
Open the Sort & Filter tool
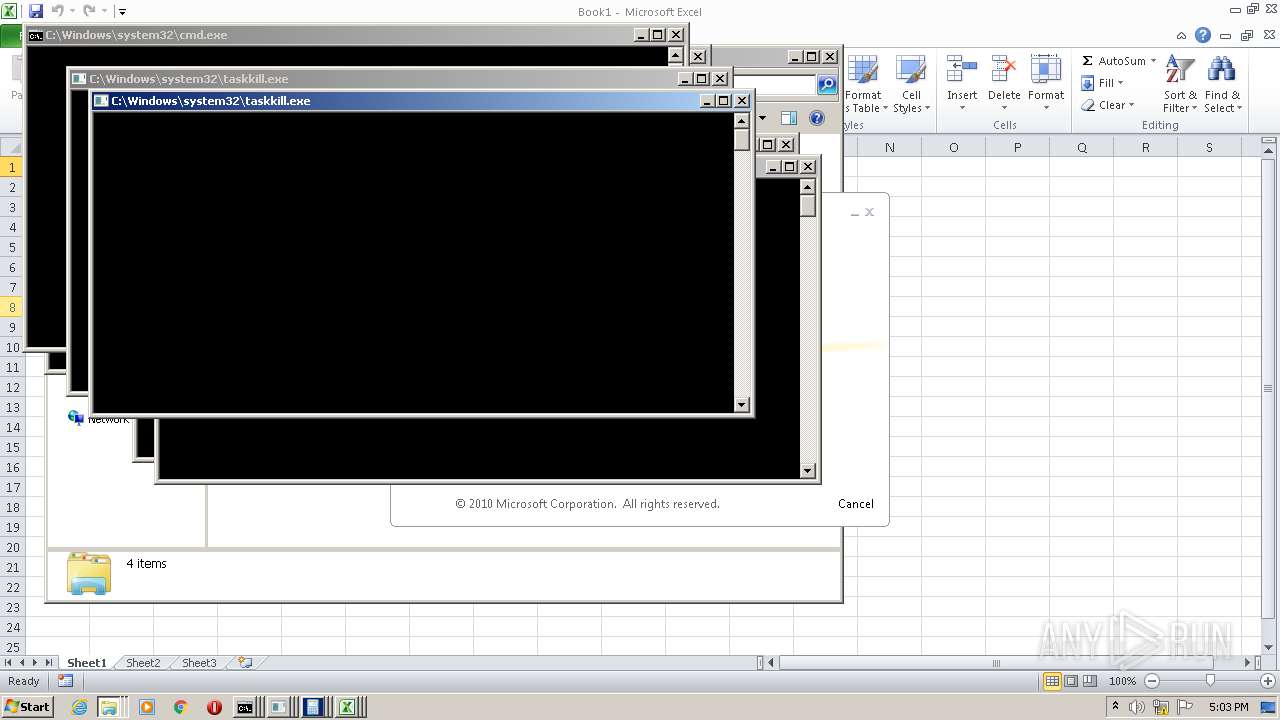[x=1180, y=85]
